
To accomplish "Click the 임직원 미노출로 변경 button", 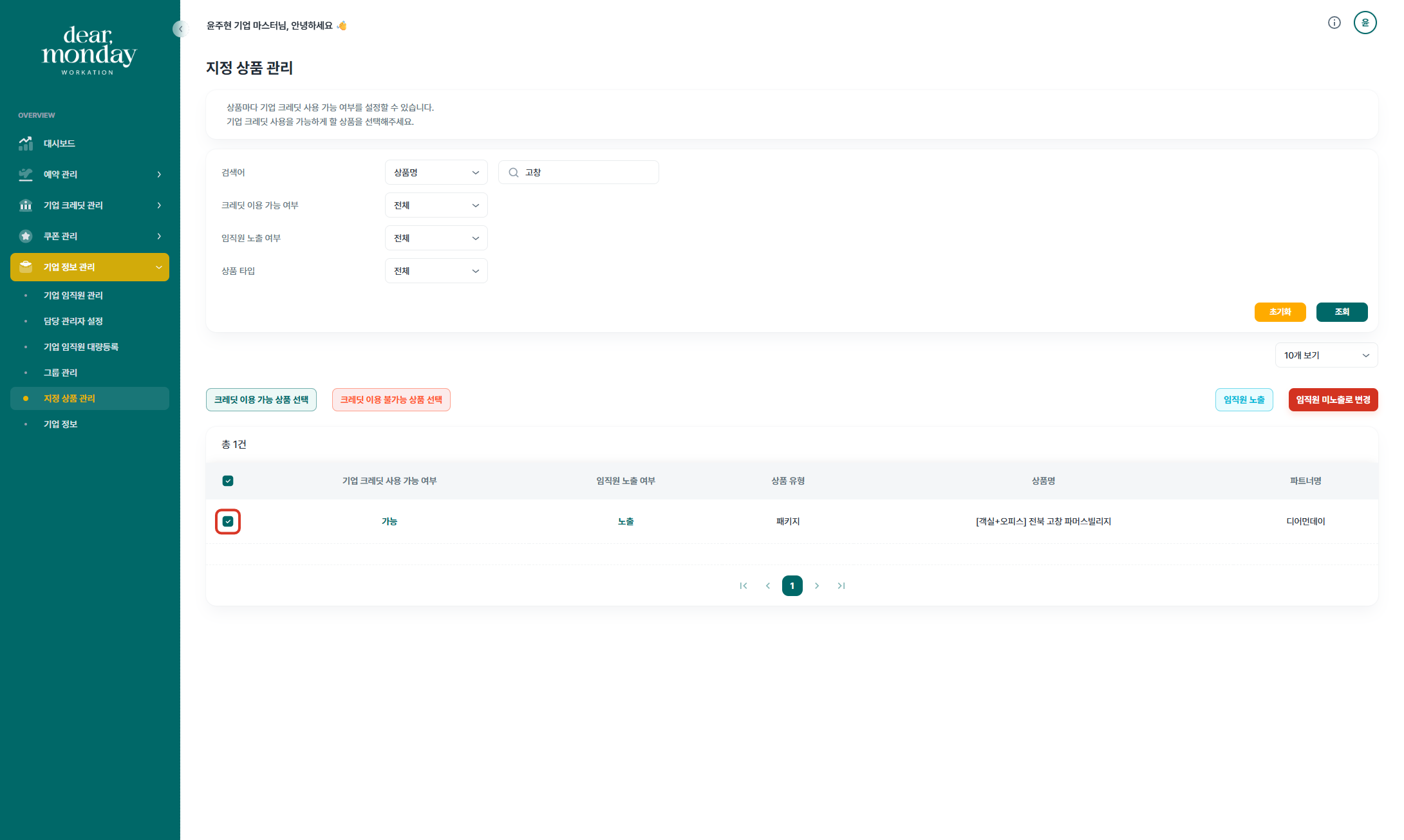I will (x=1333, y=400).
